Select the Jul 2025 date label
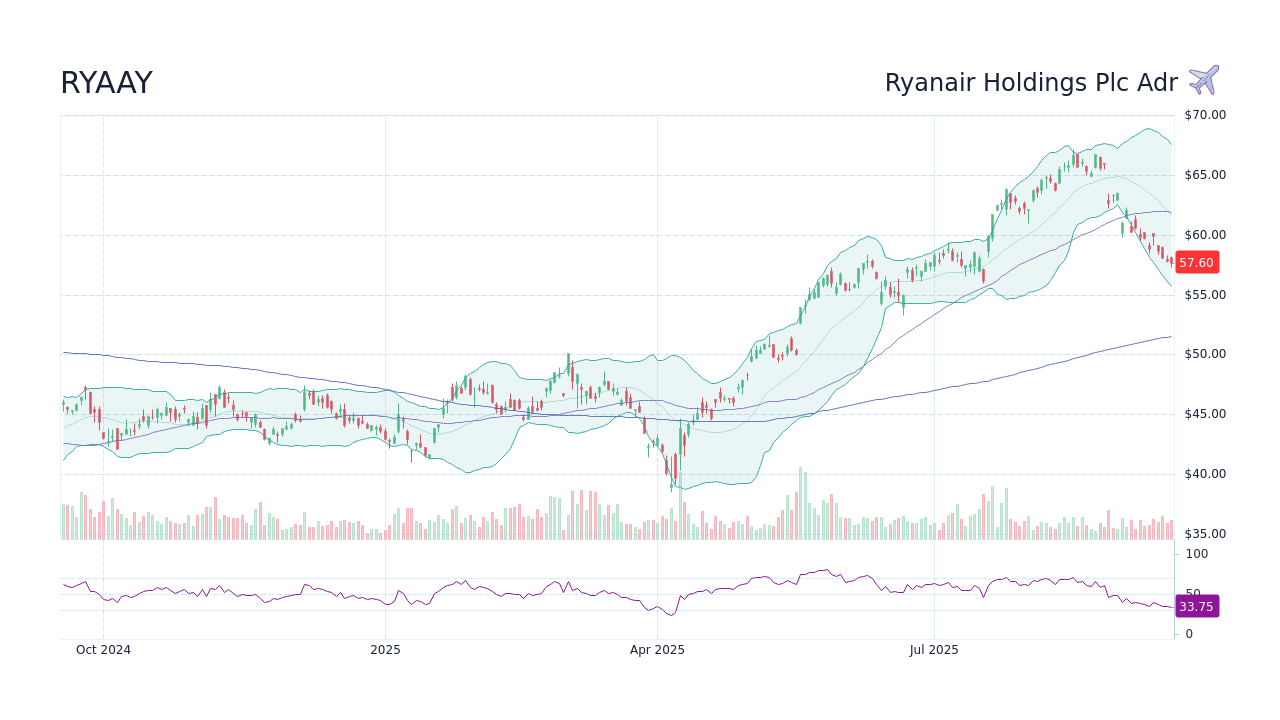The width and height of the screenshot is (1280, 720). tap(934, 649)
